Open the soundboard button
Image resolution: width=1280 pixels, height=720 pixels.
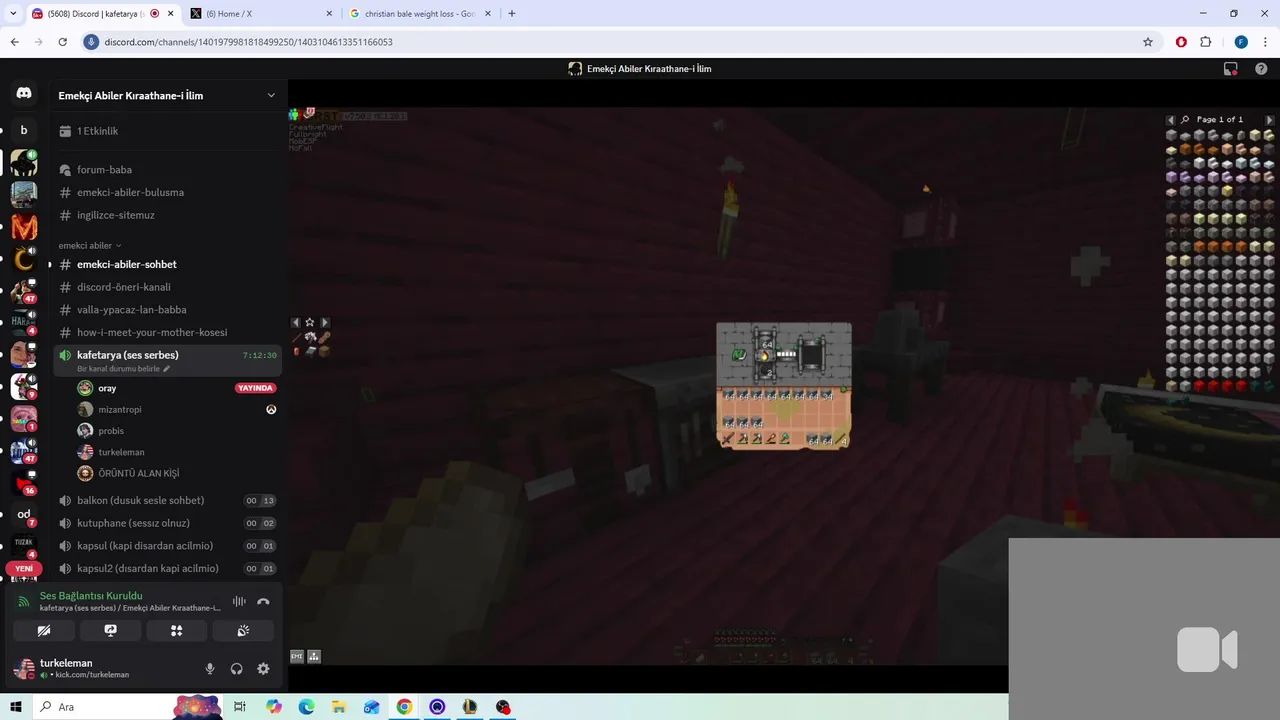pyautogui.click(x=243, y=631)
